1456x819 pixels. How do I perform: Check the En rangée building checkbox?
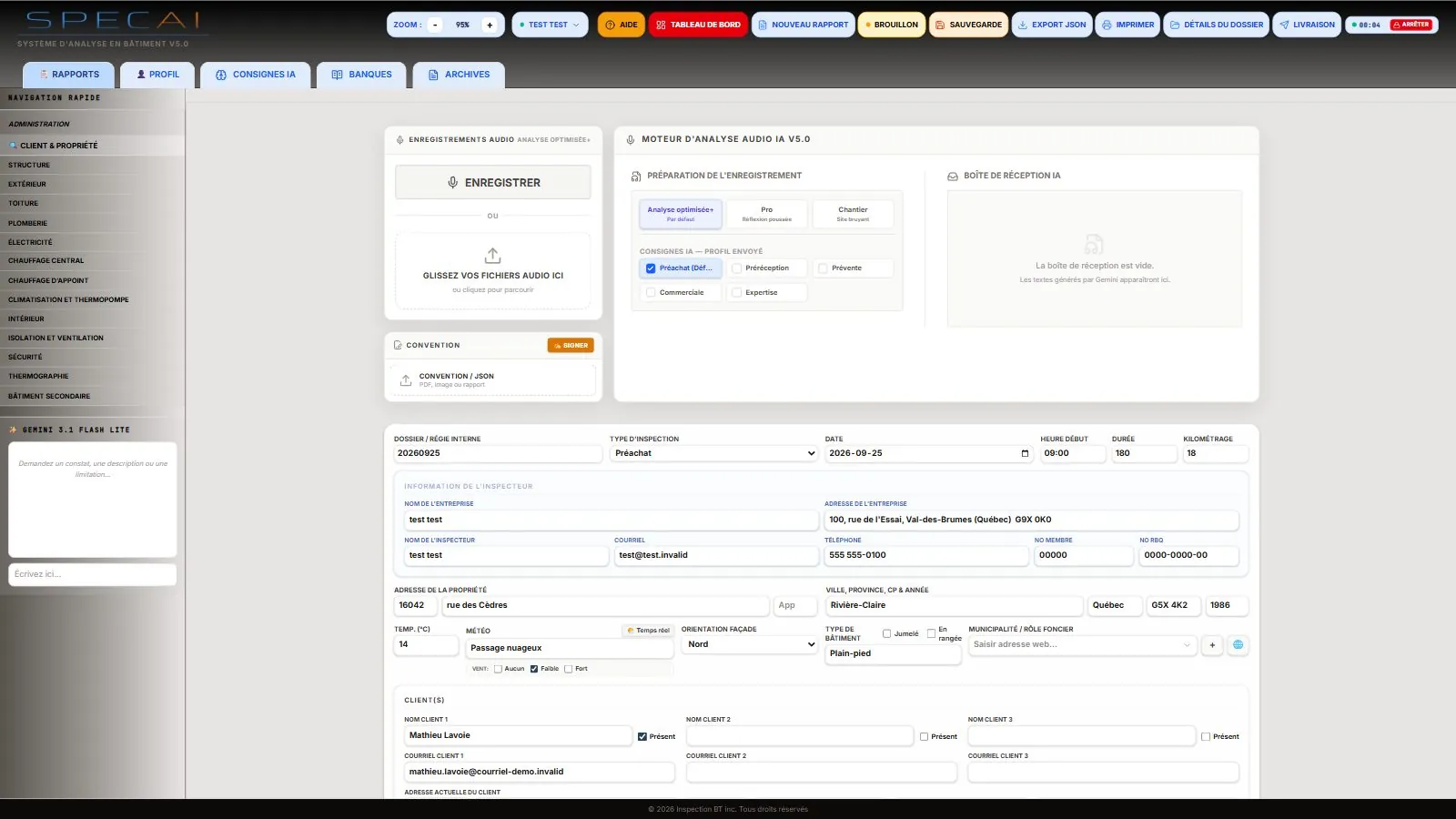pyautogui.click(x=931, y=633)
